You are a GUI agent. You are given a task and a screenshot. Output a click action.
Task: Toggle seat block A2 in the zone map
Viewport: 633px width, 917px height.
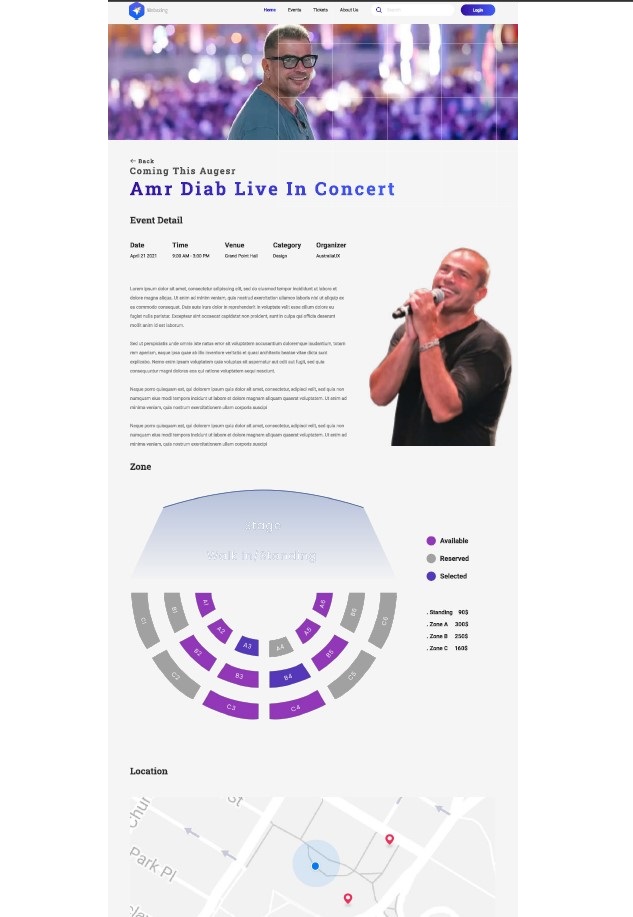(220, 630)
